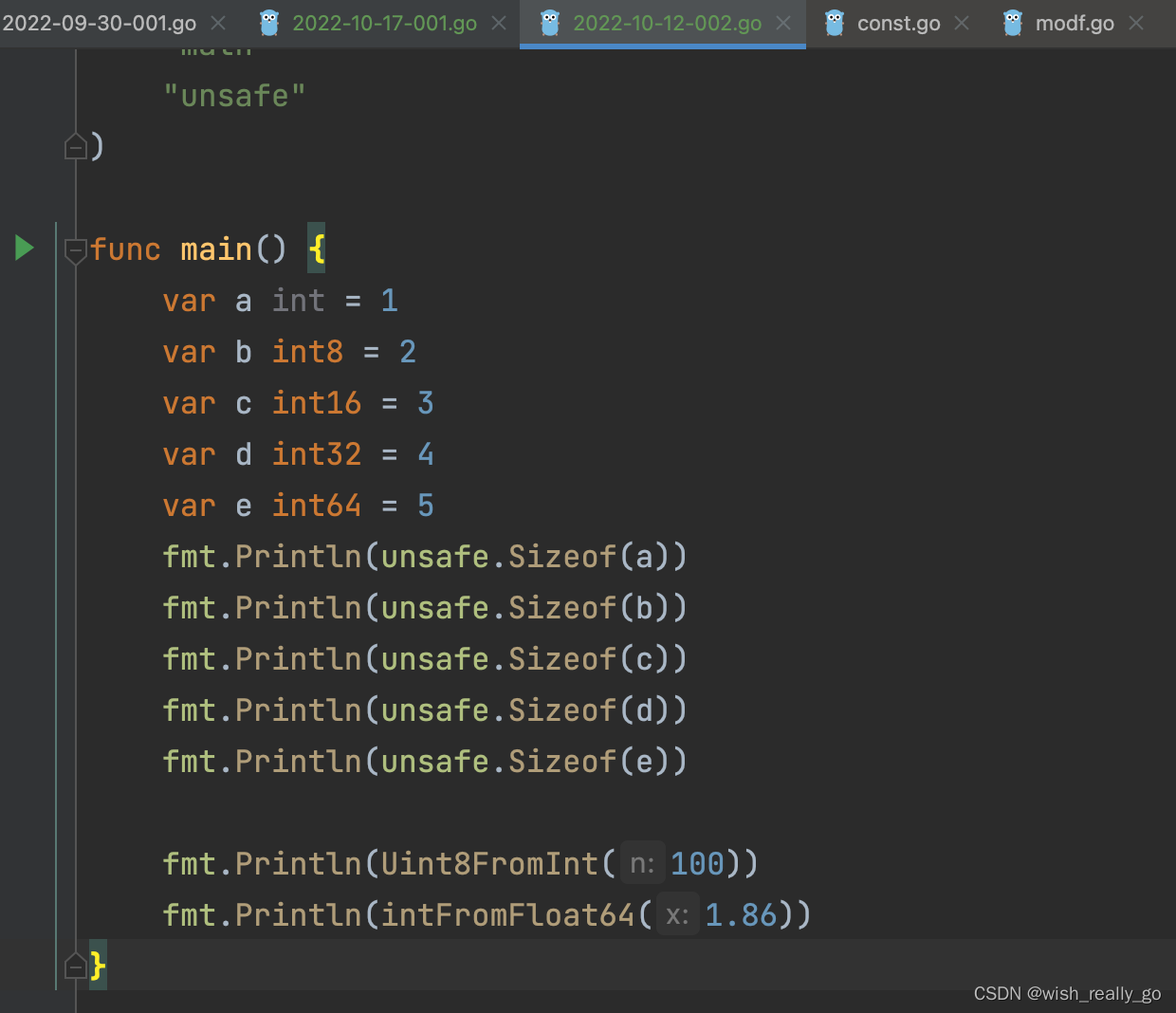Screen dimensions: 1176x1013
Task: Close the const.go tab
Action: point(962,23)
